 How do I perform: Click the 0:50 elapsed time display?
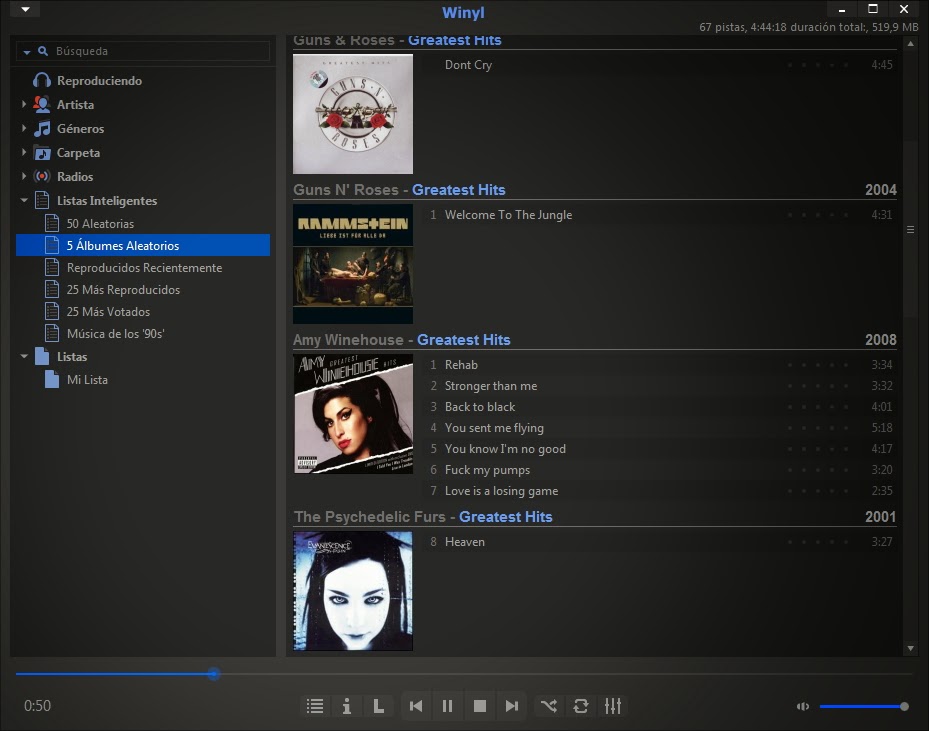[37, 706]
